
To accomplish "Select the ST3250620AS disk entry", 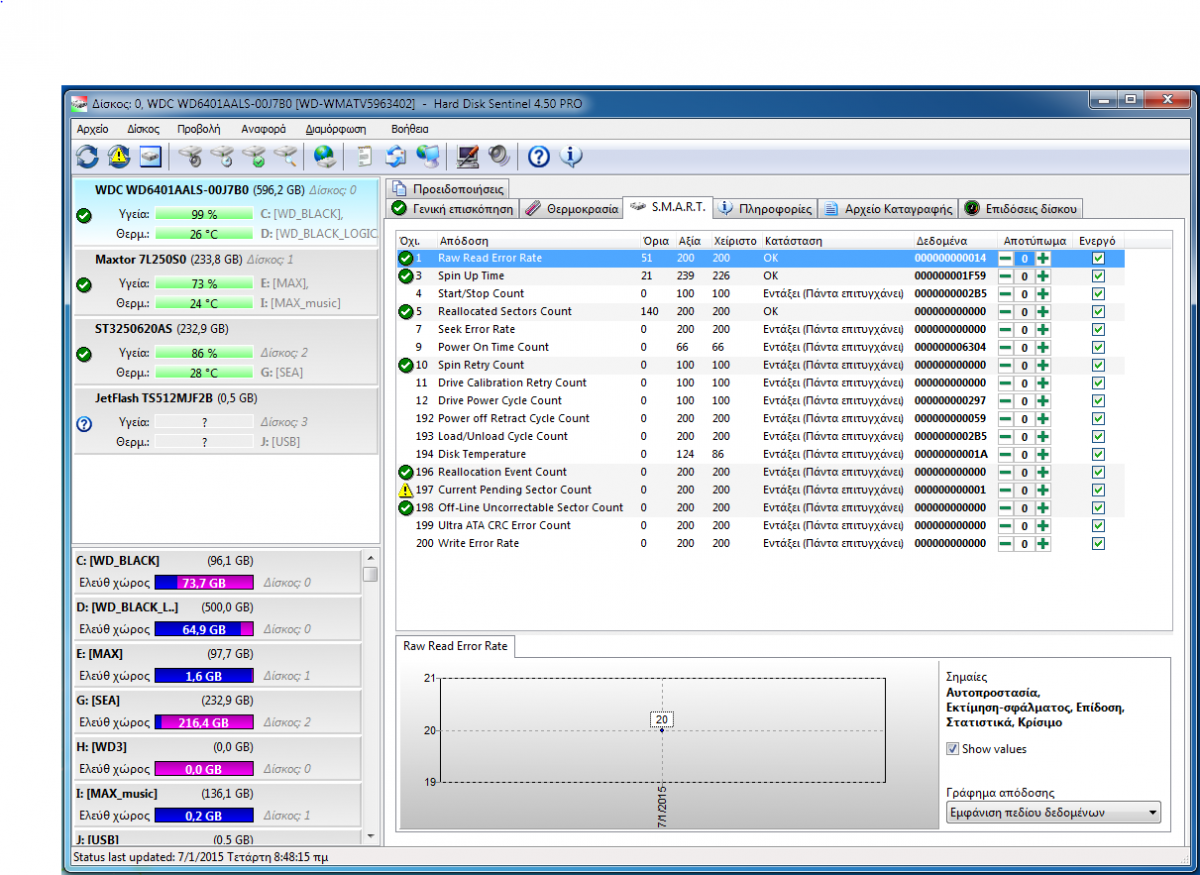I will [x=227, y=352].
